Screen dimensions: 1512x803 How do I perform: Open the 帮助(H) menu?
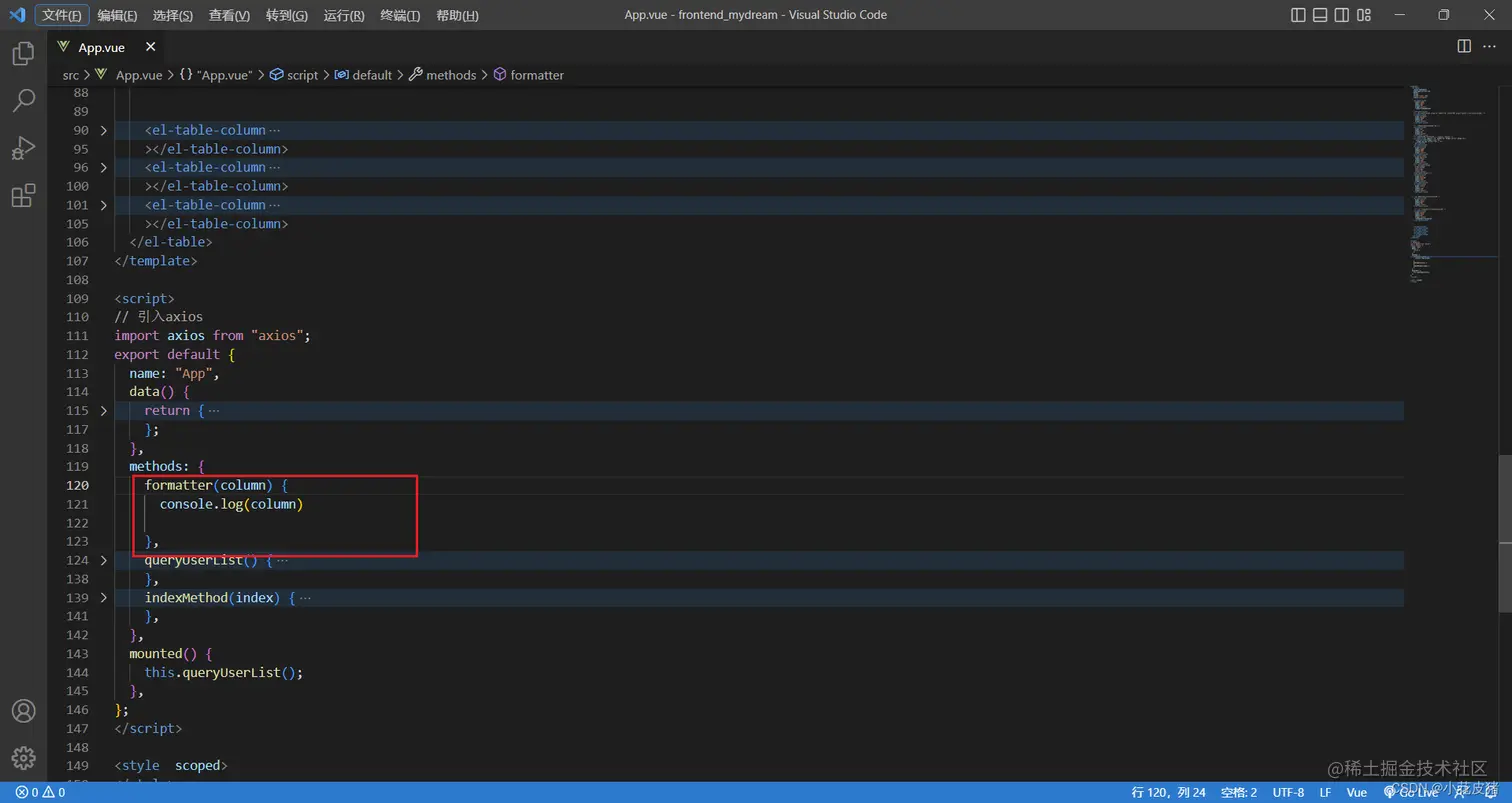click(457, 15)
